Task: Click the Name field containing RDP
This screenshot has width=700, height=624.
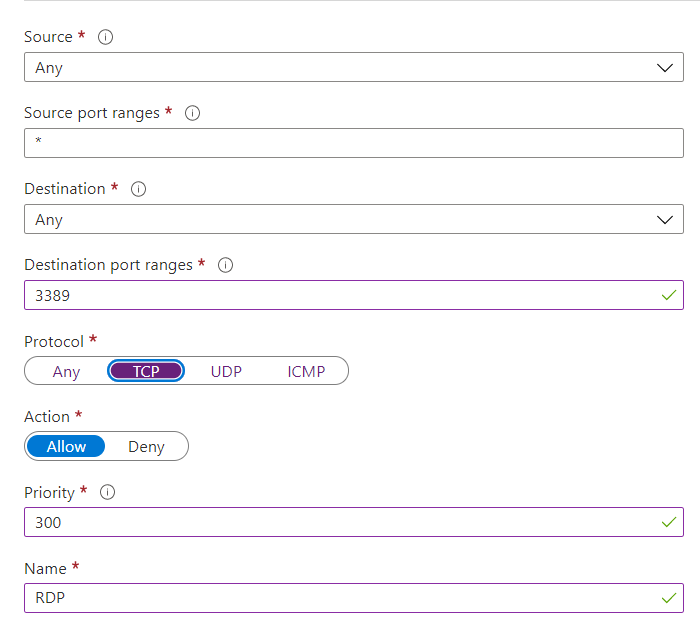Action: tap(340, 598)
